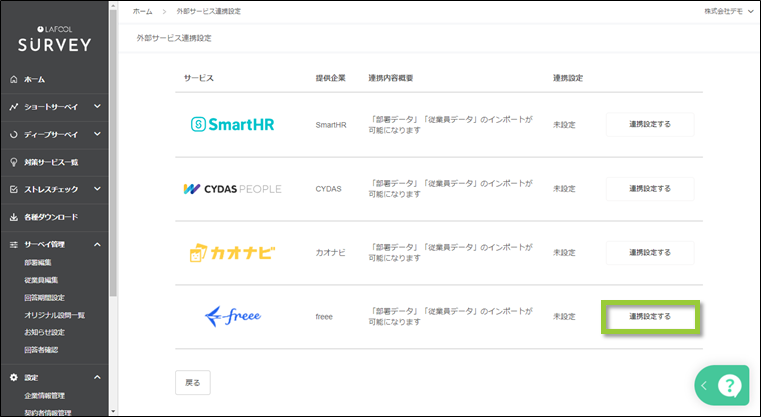Open 部署編集 in the sidebar
Viewport: 761px width, 417px height.
click(41, 262)
